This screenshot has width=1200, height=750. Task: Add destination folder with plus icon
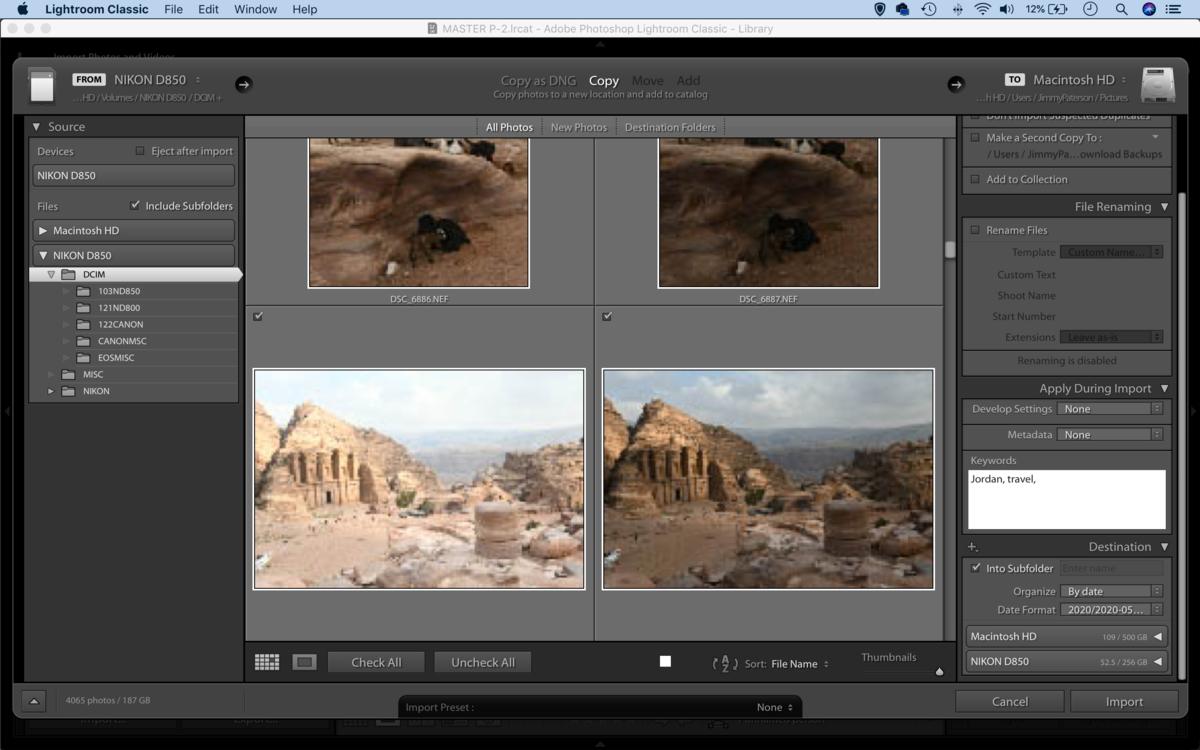coord(972,547)
